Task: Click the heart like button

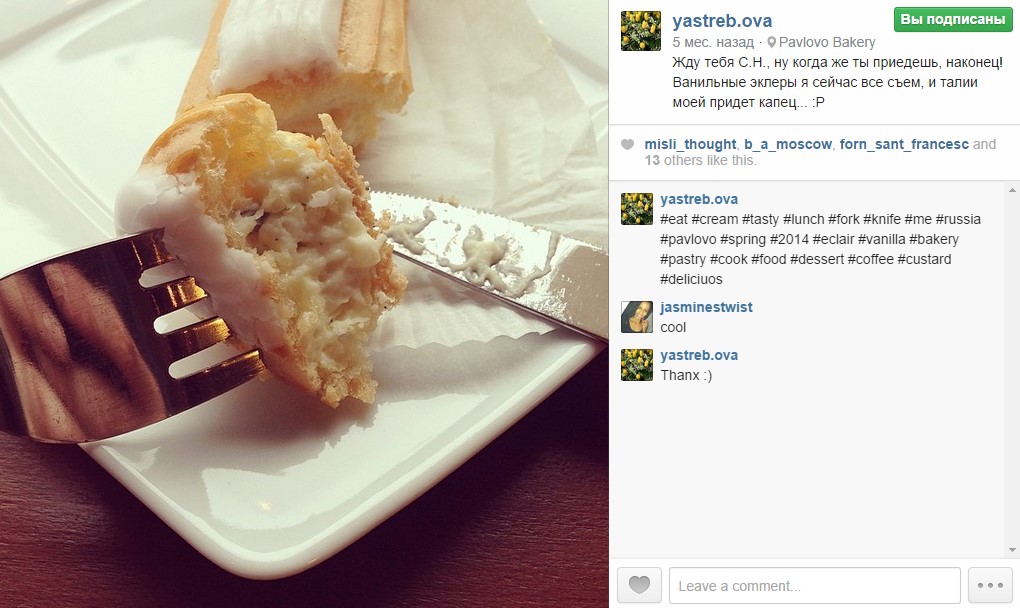Action: tap(639, 585)
